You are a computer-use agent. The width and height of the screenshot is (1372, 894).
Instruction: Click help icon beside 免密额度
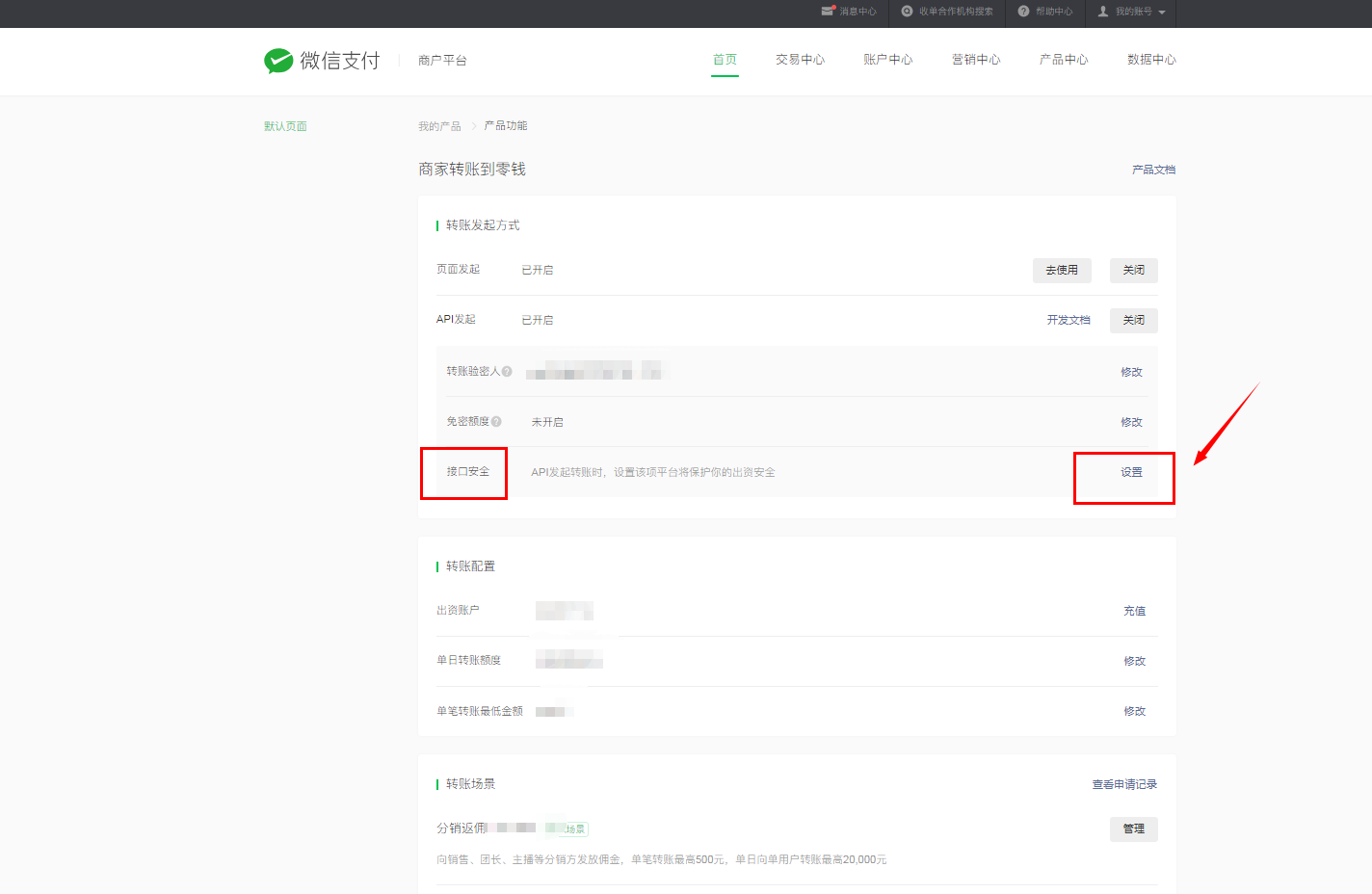click(x=496, y=422)
